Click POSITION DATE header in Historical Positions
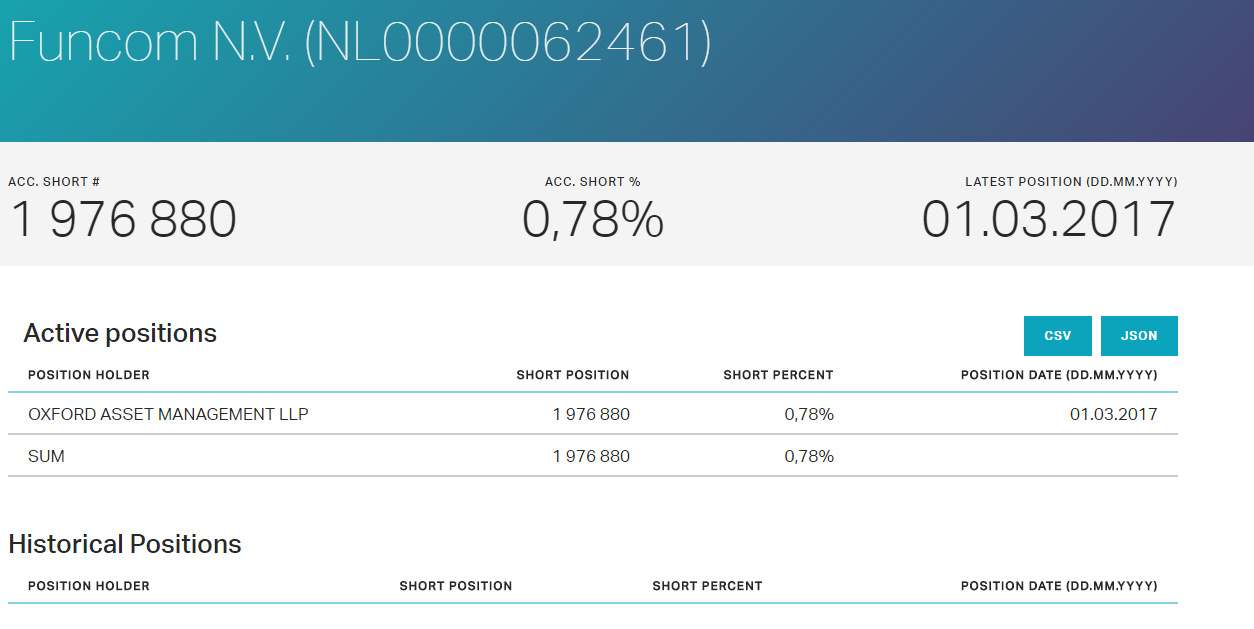Image resolution: width=1254 pixels, height=629 pixels. (x=1059, y=586)
